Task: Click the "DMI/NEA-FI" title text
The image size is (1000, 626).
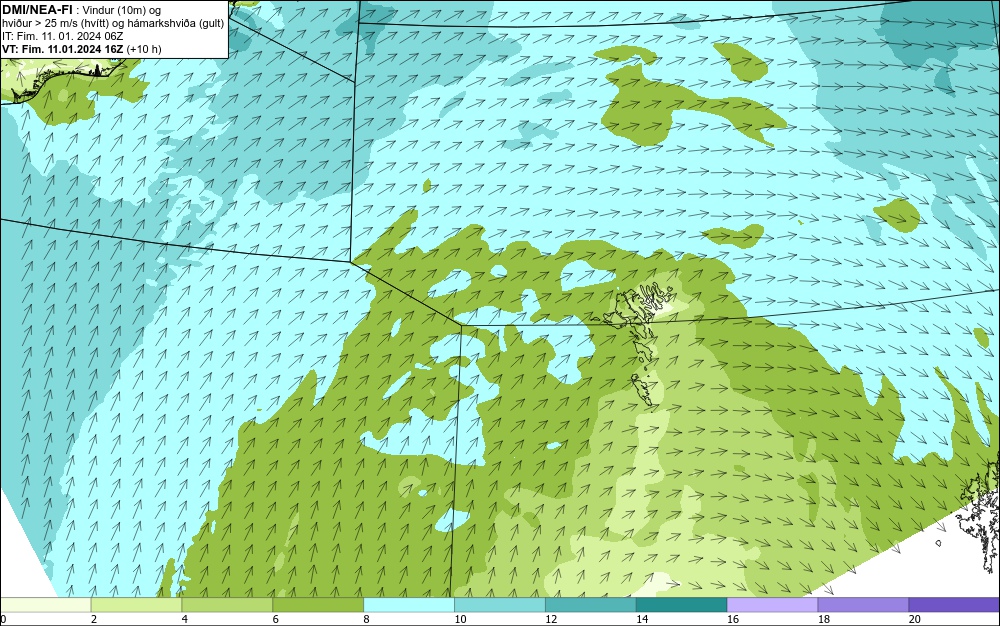Action: click(x=37, y=10)
